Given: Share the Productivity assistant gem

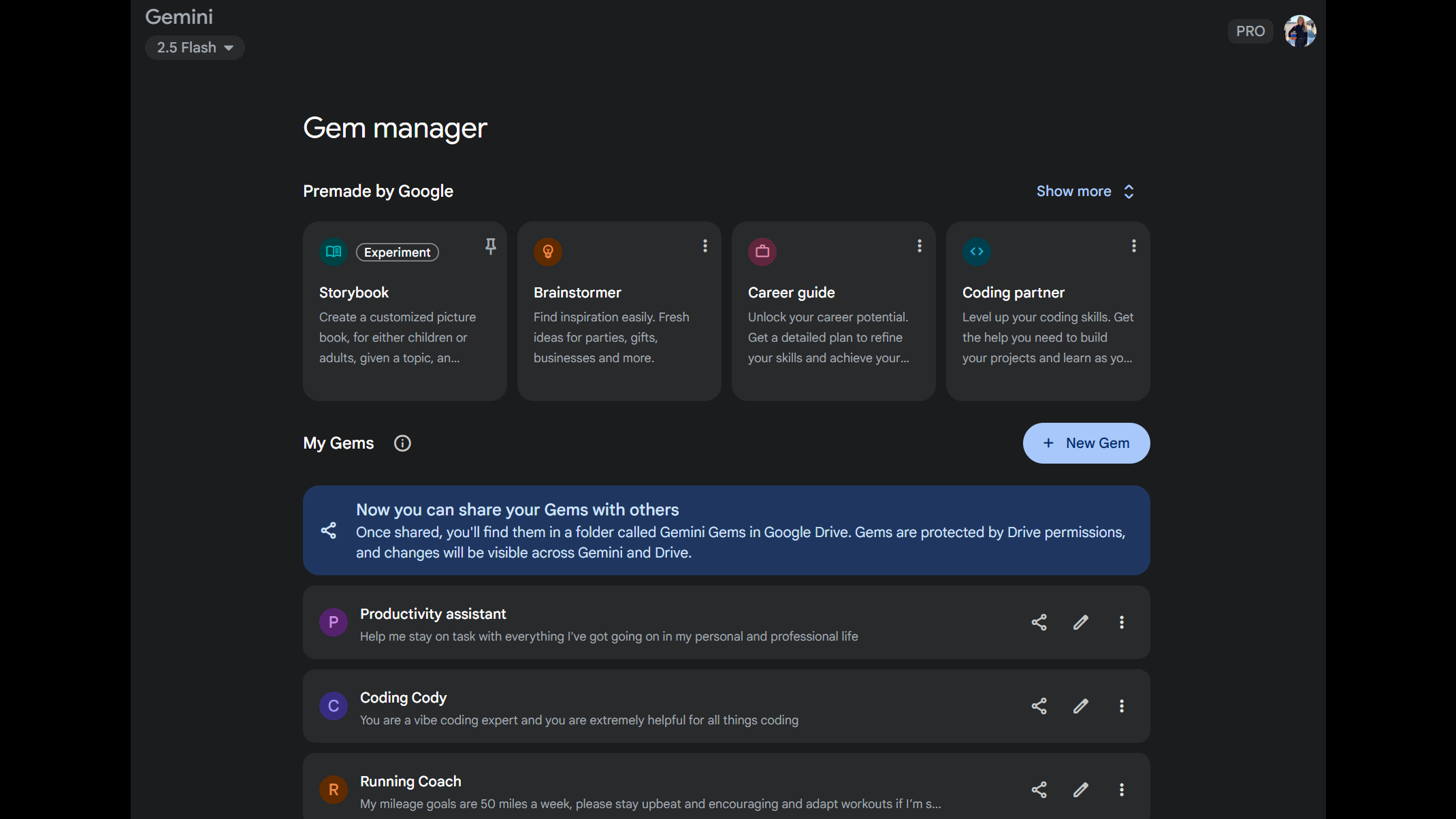Looking at the screenshot, I should tap(1039, 622).
